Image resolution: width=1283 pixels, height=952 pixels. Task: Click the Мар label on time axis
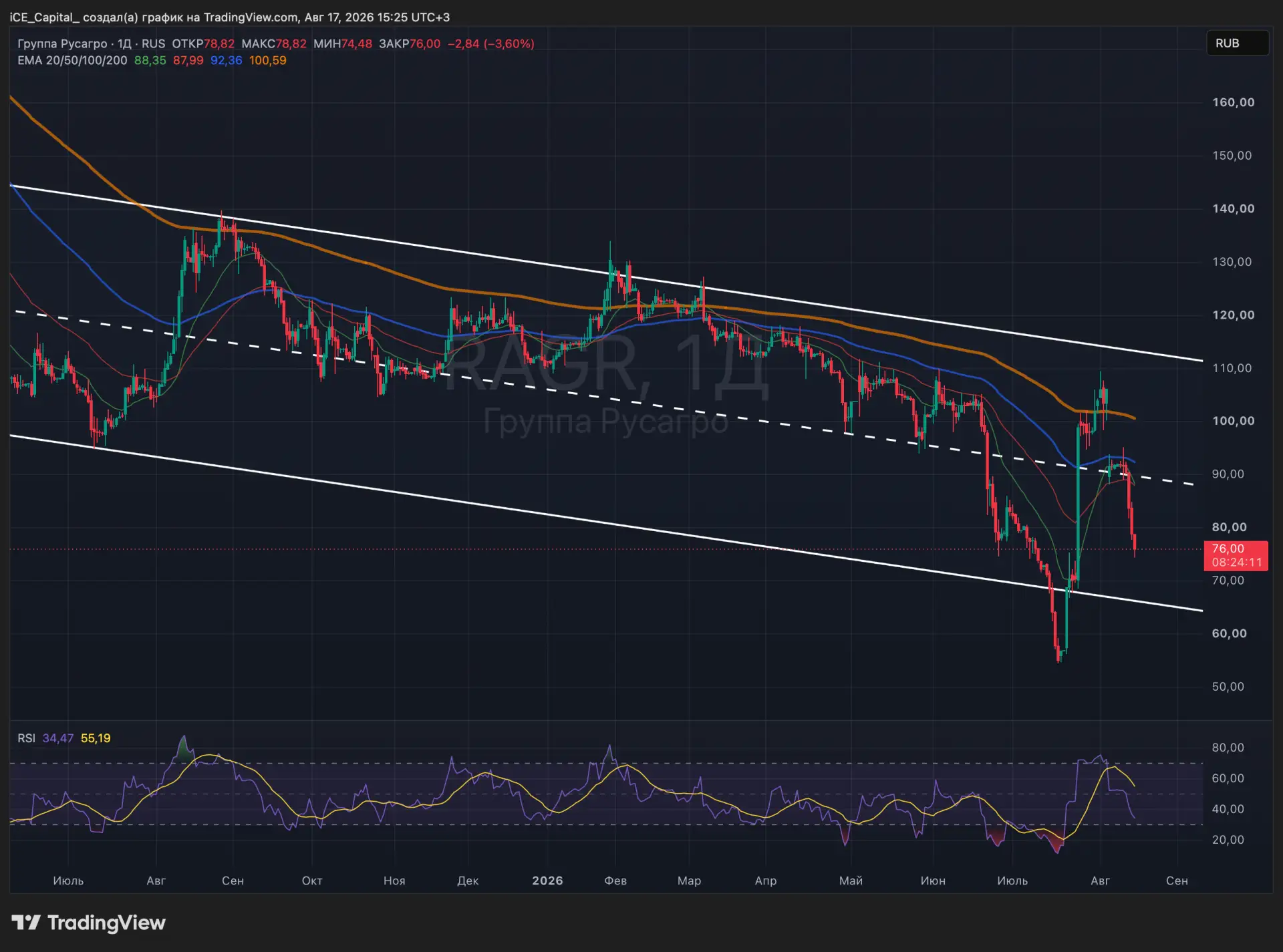pyautogui.click(x=689, y=881)
